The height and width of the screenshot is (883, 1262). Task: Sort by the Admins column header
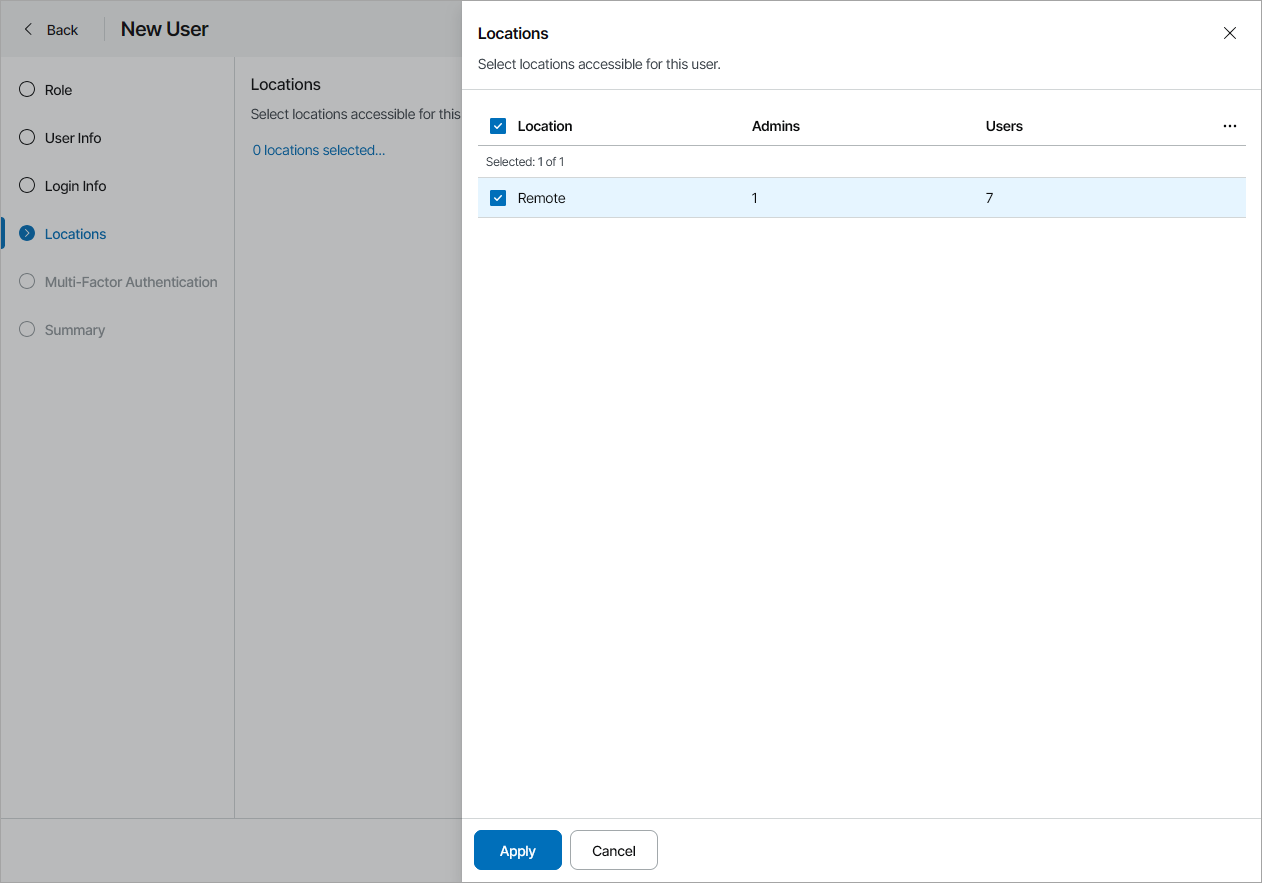775,126
